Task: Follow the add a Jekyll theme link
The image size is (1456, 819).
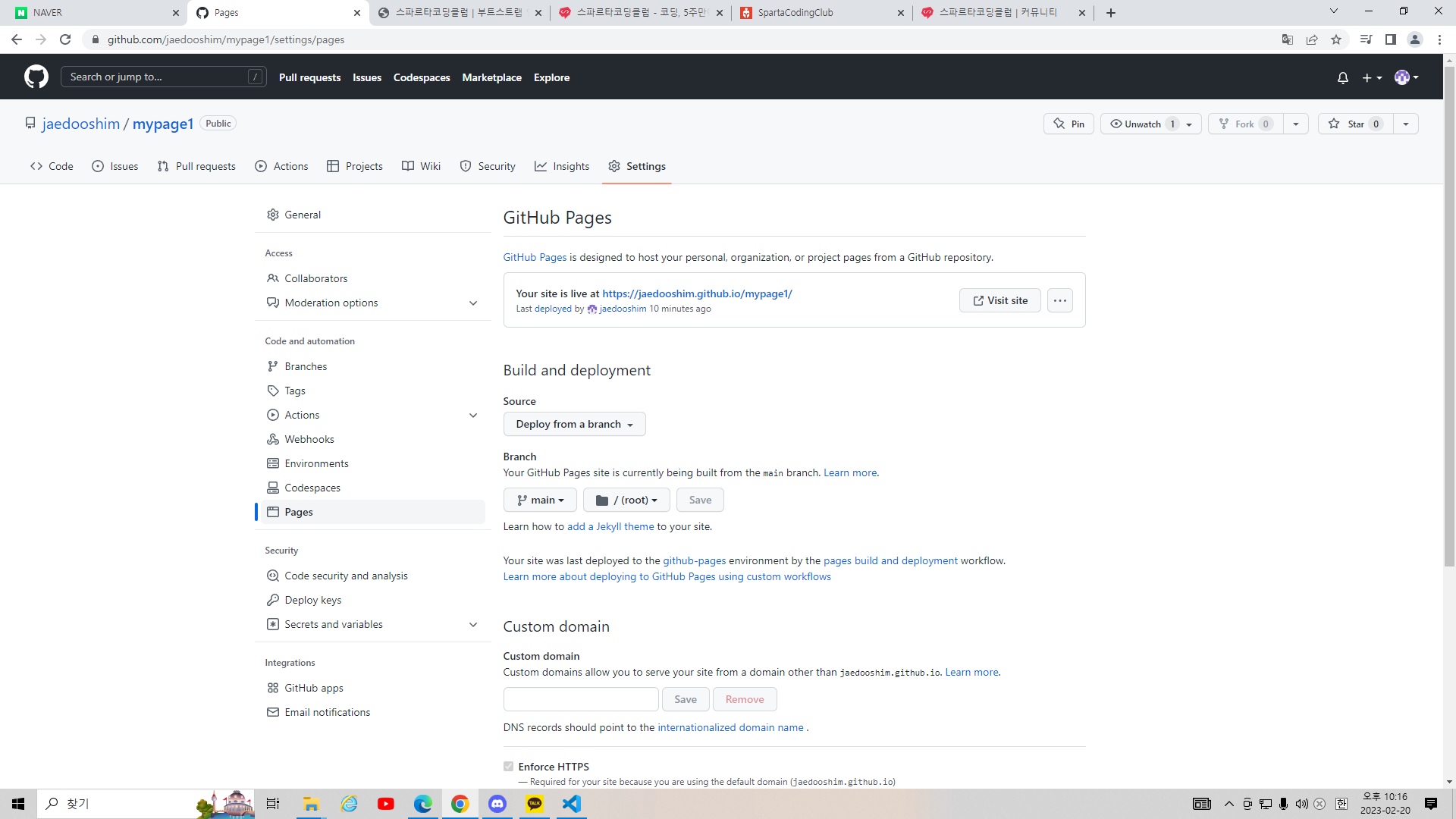Action: 610,526
